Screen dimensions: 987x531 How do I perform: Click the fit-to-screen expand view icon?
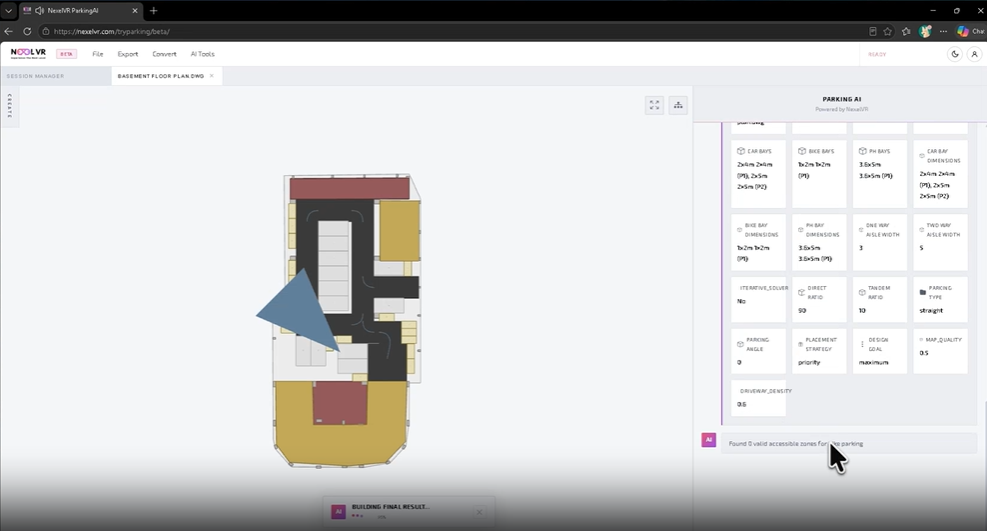coord(655,105)
